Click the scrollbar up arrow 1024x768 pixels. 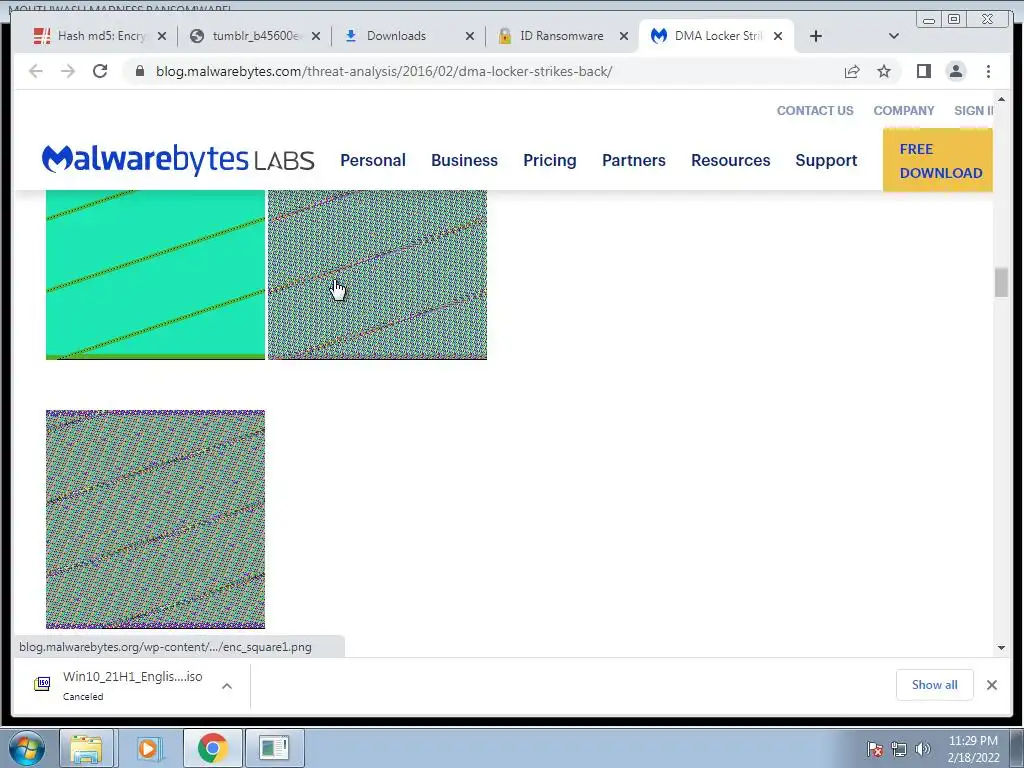pos(1001,99)
